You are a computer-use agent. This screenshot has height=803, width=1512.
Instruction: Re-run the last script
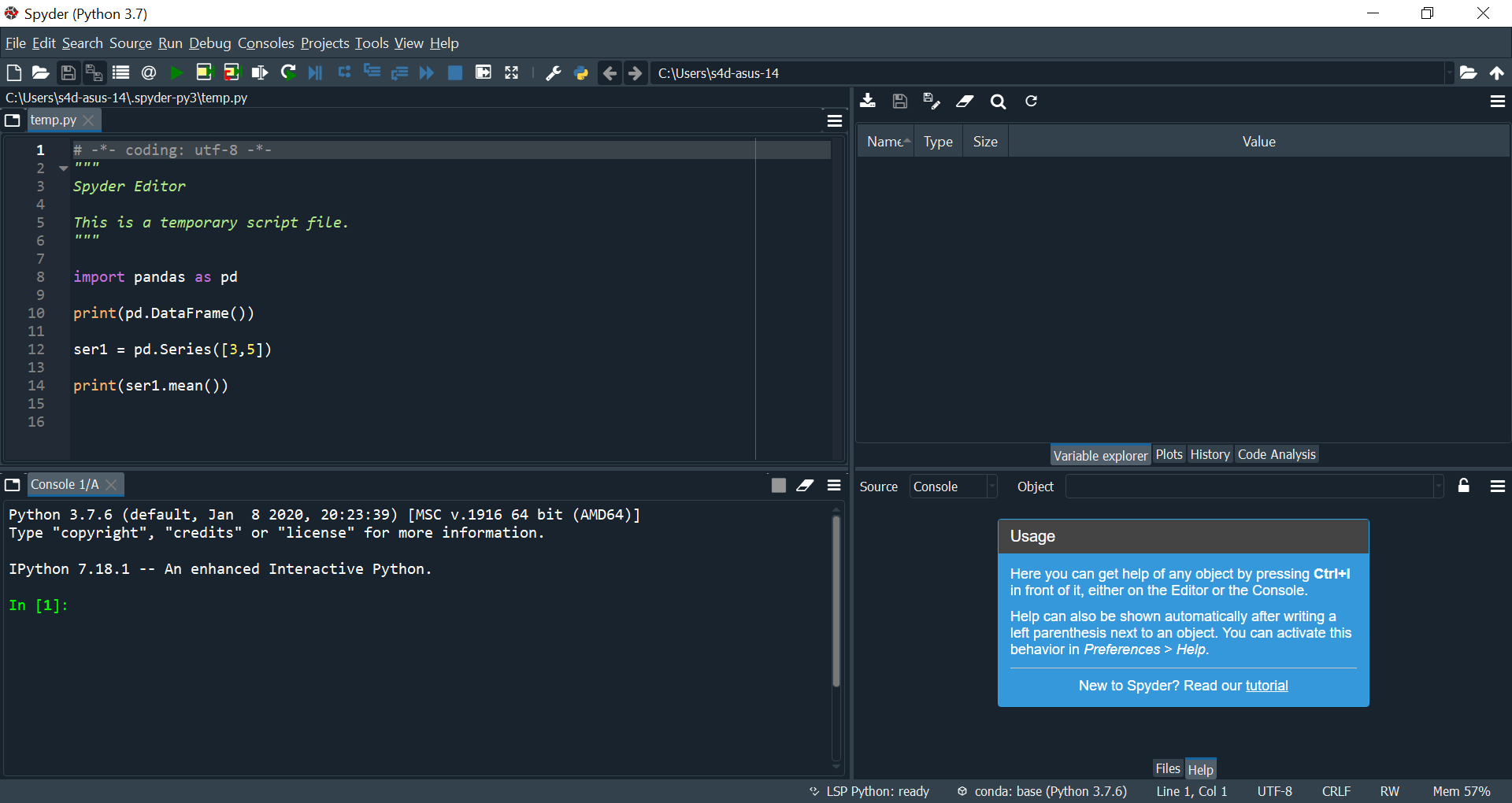288,72
